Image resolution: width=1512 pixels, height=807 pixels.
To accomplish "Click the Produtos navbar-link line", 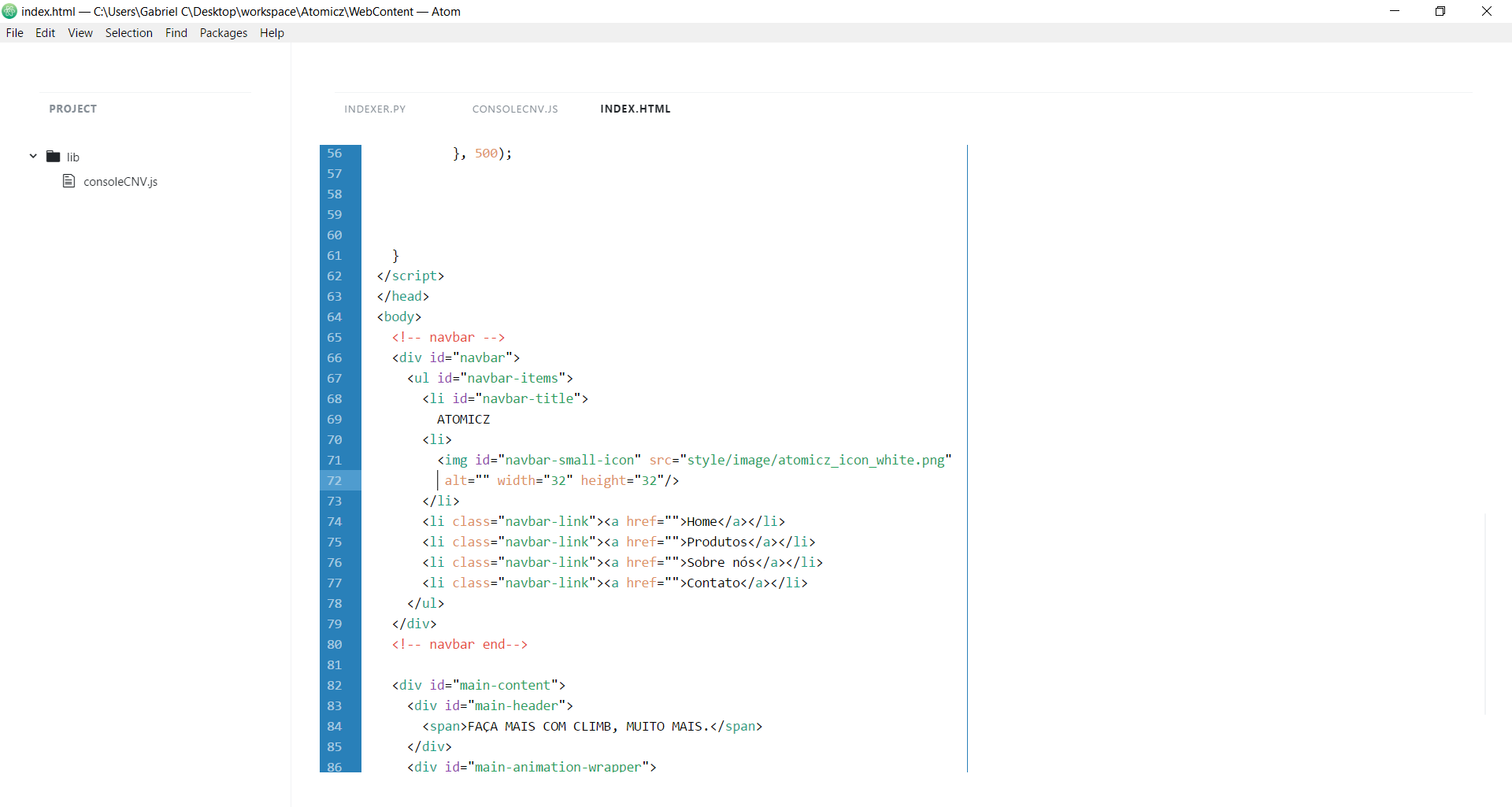I will coord(619,542).
